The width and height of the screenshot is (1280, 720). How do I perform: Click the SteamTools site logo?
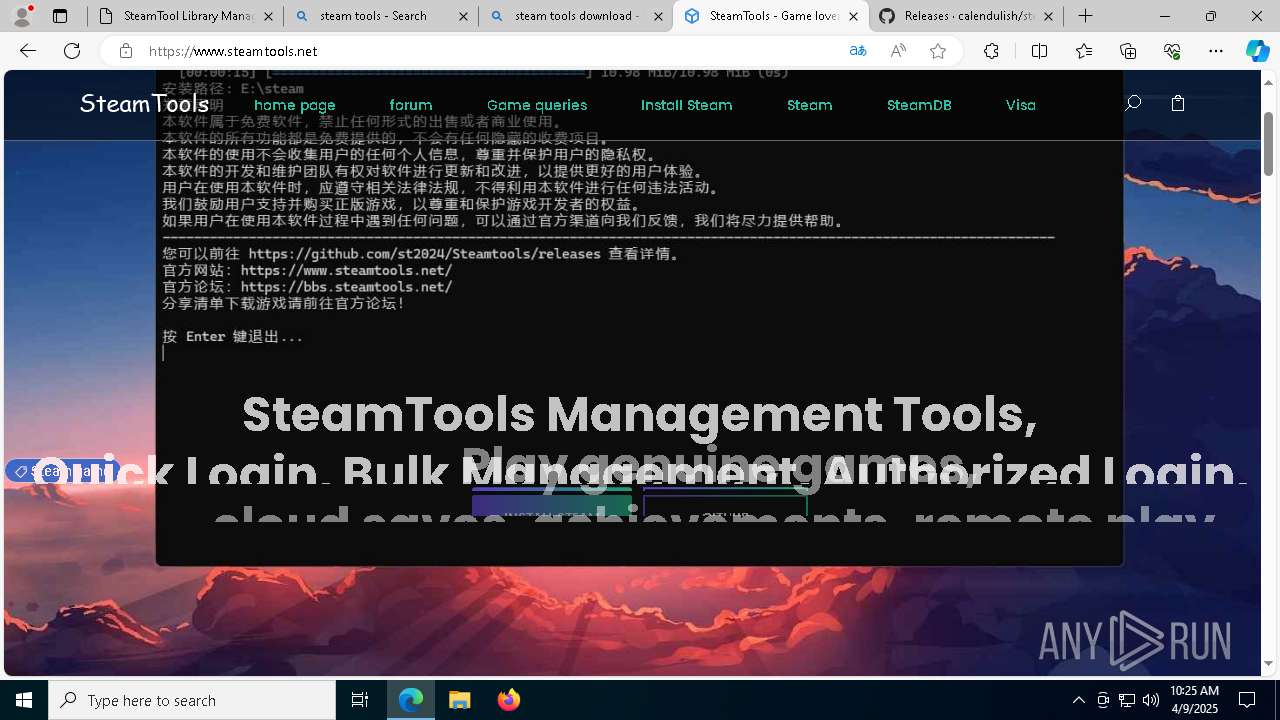tap(144, 104)
